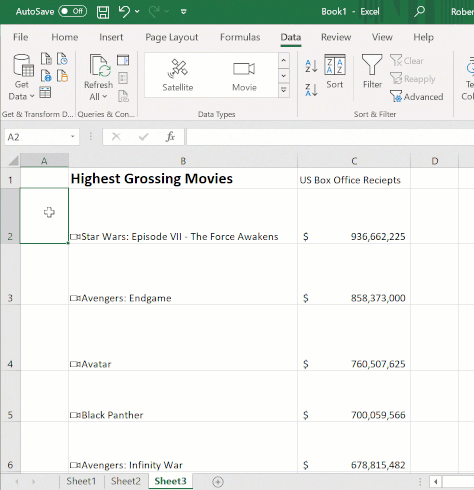Click the Avatar movie cell

point(183,337)
